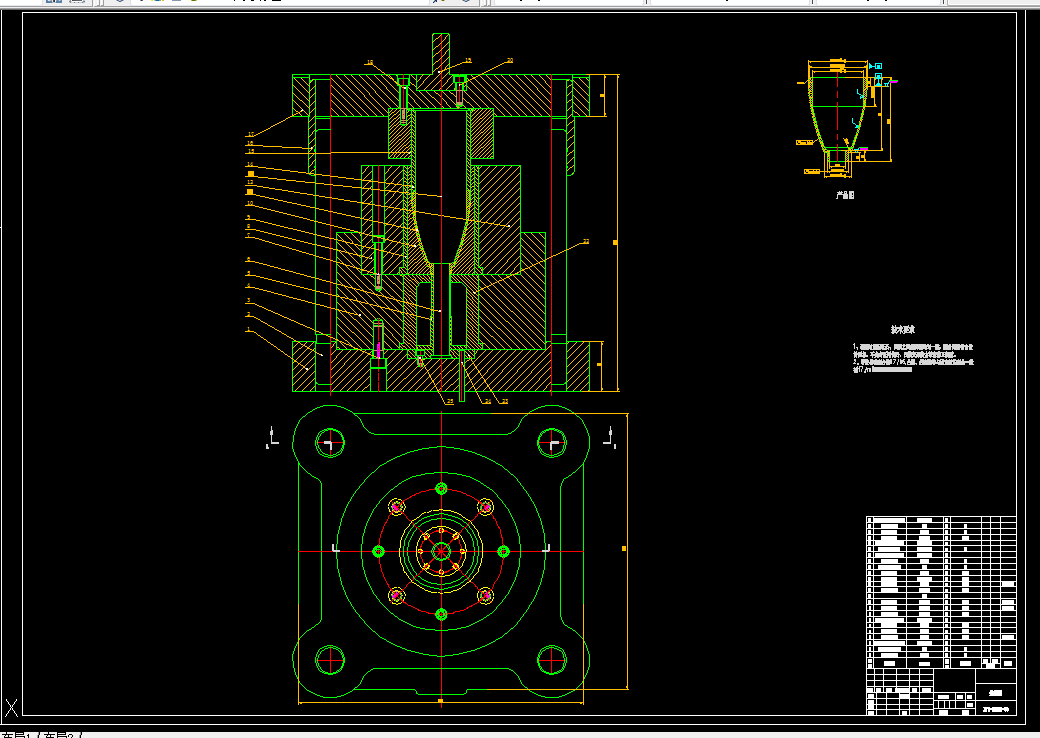
Task: Click the UCS X-axis icon in the corner
Action: (x=11, y=707)
